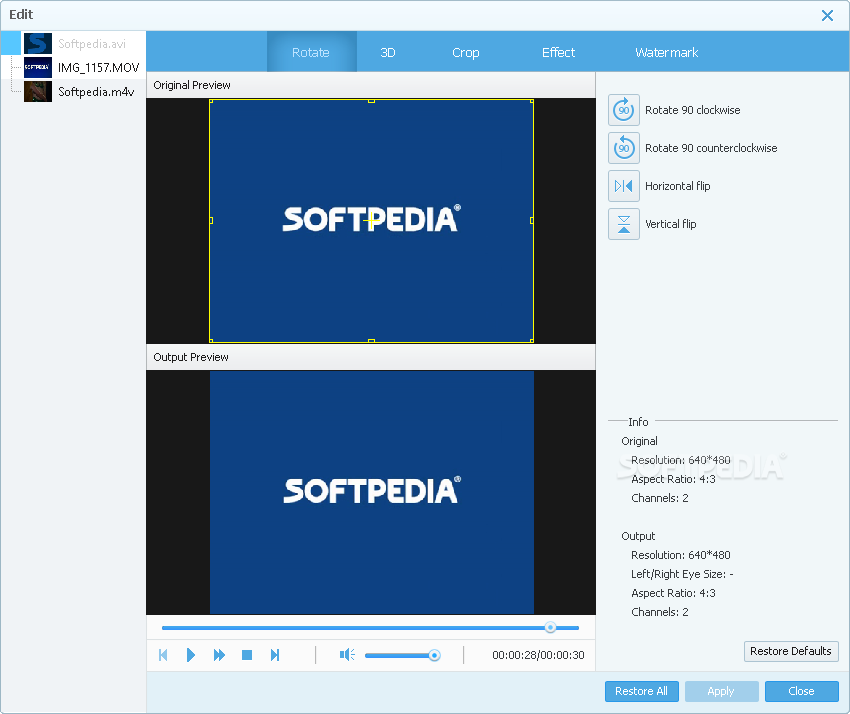Image resolution: width=850 pixels, height=714 pixels.
Task: Click the Softpedia.m4v thumbnail
Action: pyautogui.click(x=38, y=91)
